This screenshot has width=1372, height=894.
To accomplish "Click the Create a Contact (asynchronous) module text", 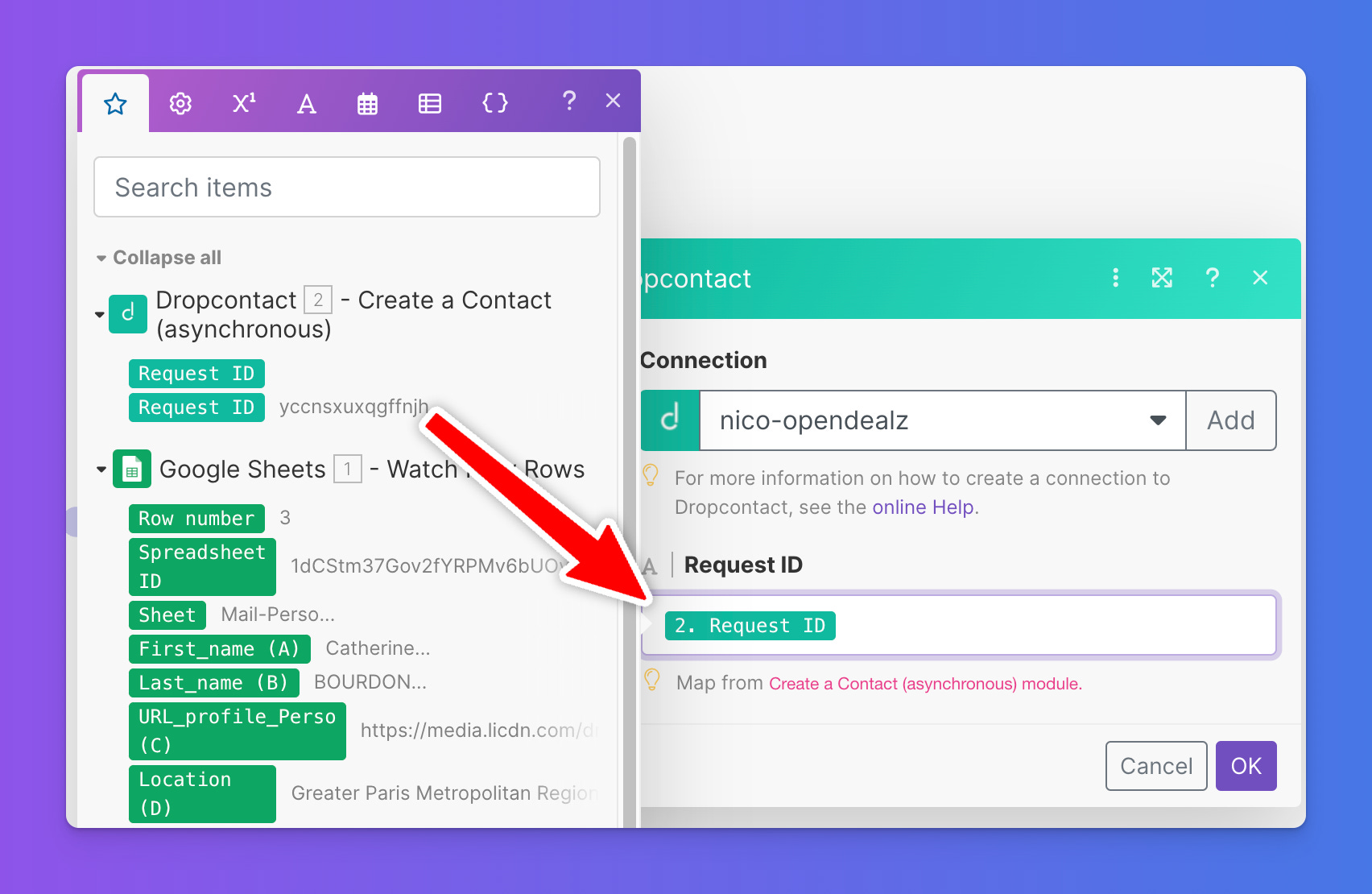I will click(x=925, y=684).
